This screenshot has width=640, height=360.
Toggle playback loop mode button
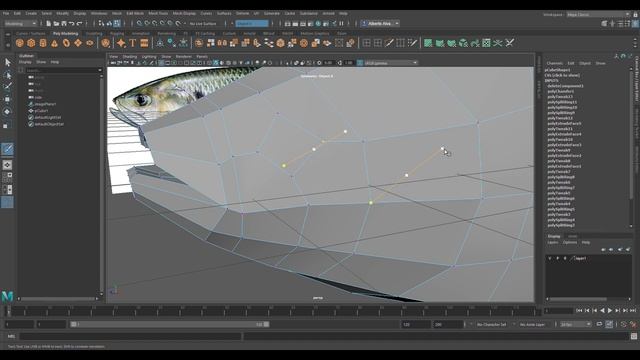(599, 324)
